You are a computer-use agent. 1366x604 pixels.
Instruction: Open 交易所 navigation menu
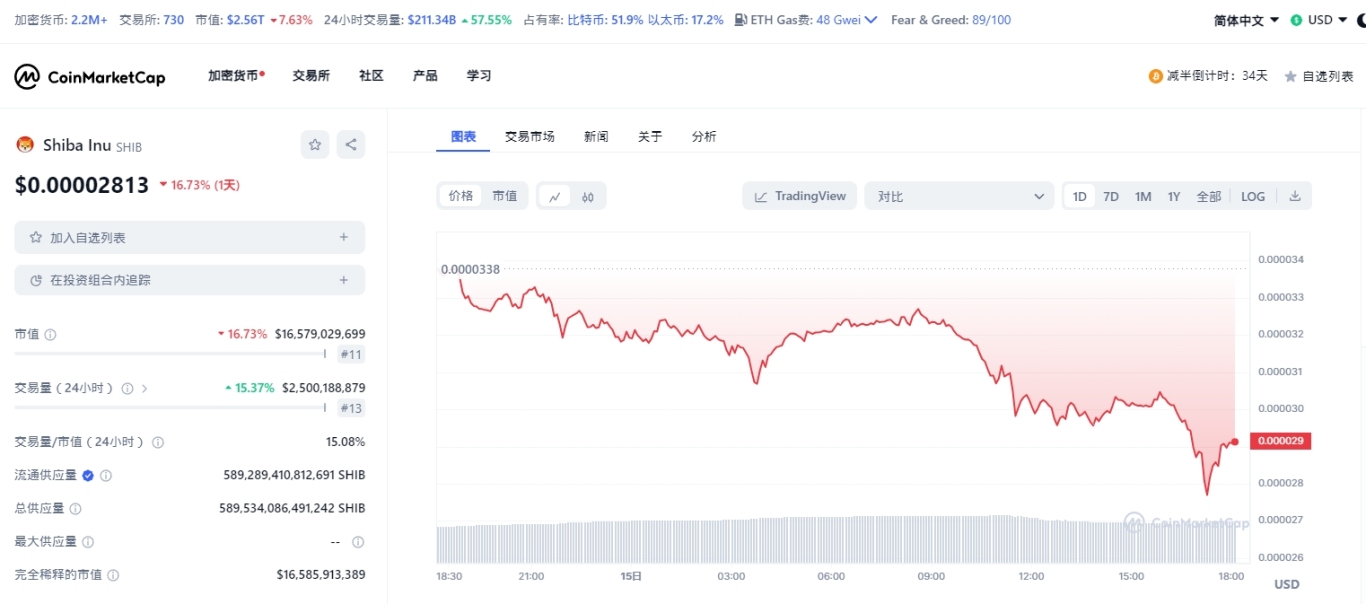coord(311,76)
